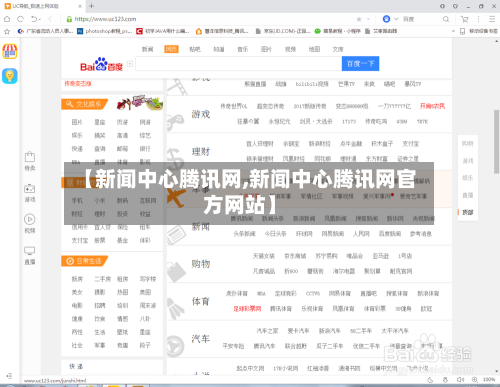Select the 地图 search tab
The image size is (500, 387).
click(x=314, y=49)
